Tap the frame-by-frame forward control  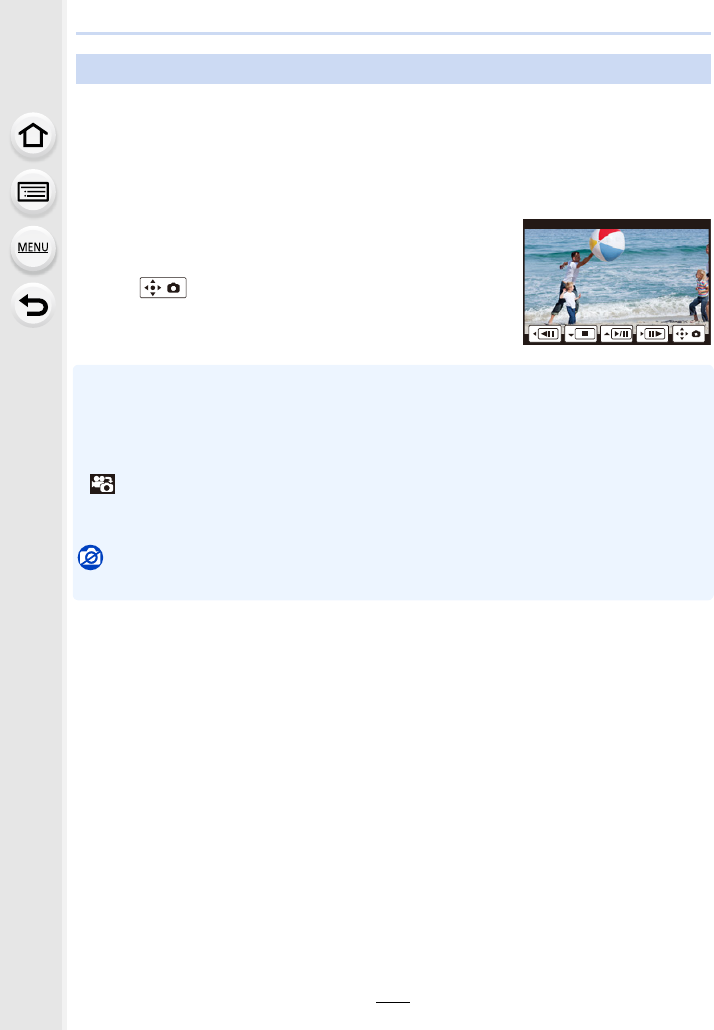(x=652, y=334)
